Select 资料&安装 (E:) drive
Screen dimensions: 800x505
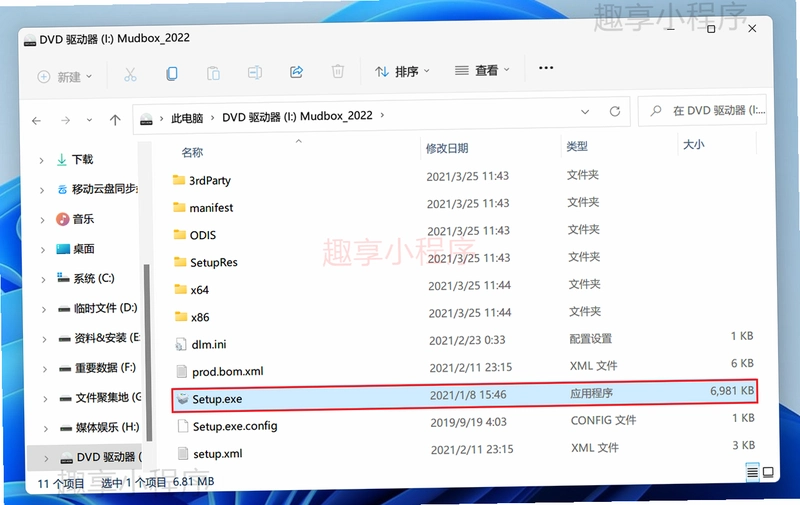(107, 338)
